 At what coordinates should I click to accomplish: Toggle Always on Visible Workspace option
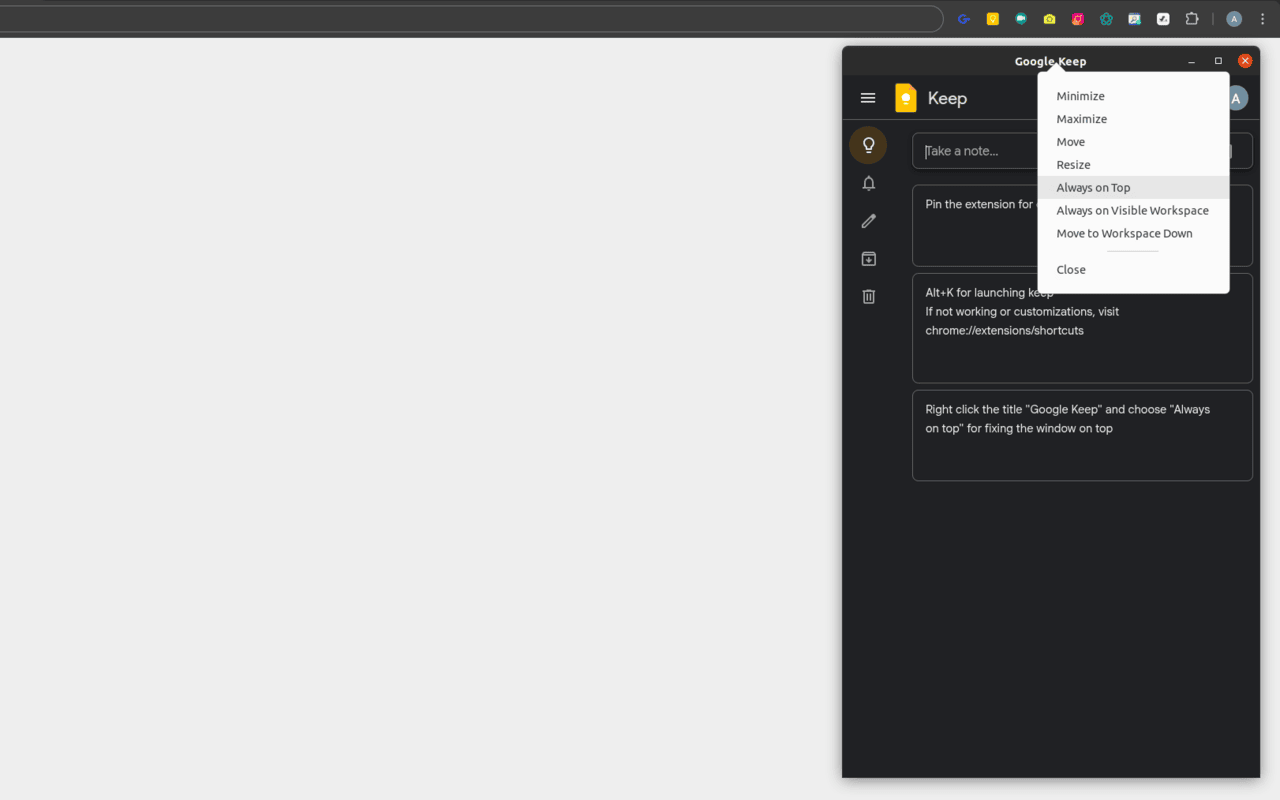coord(1133,211)
